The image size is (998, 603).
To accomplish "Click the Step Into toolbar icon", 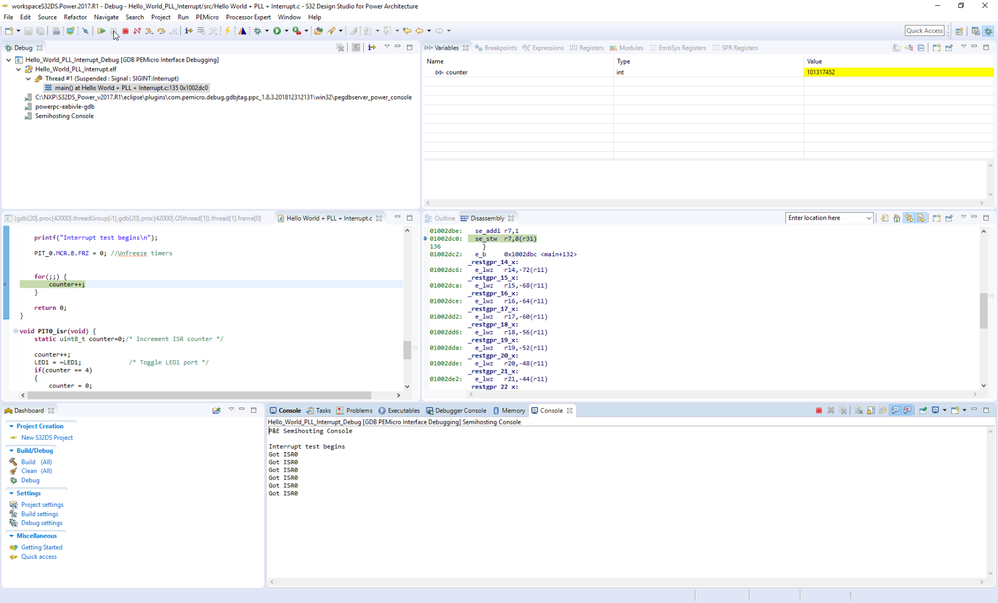I will point(149,31).
